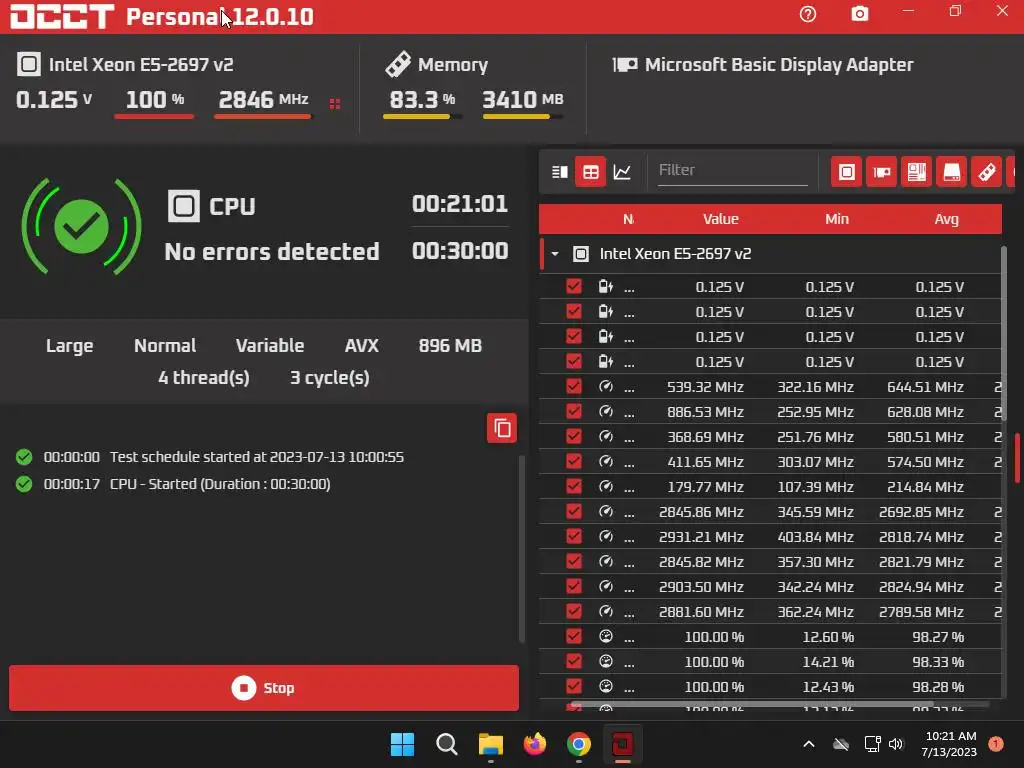This screenshot has width=1024, height=768.
Task: Switch to list view icon in monitoring panel
Action: [x=560, y=172]
